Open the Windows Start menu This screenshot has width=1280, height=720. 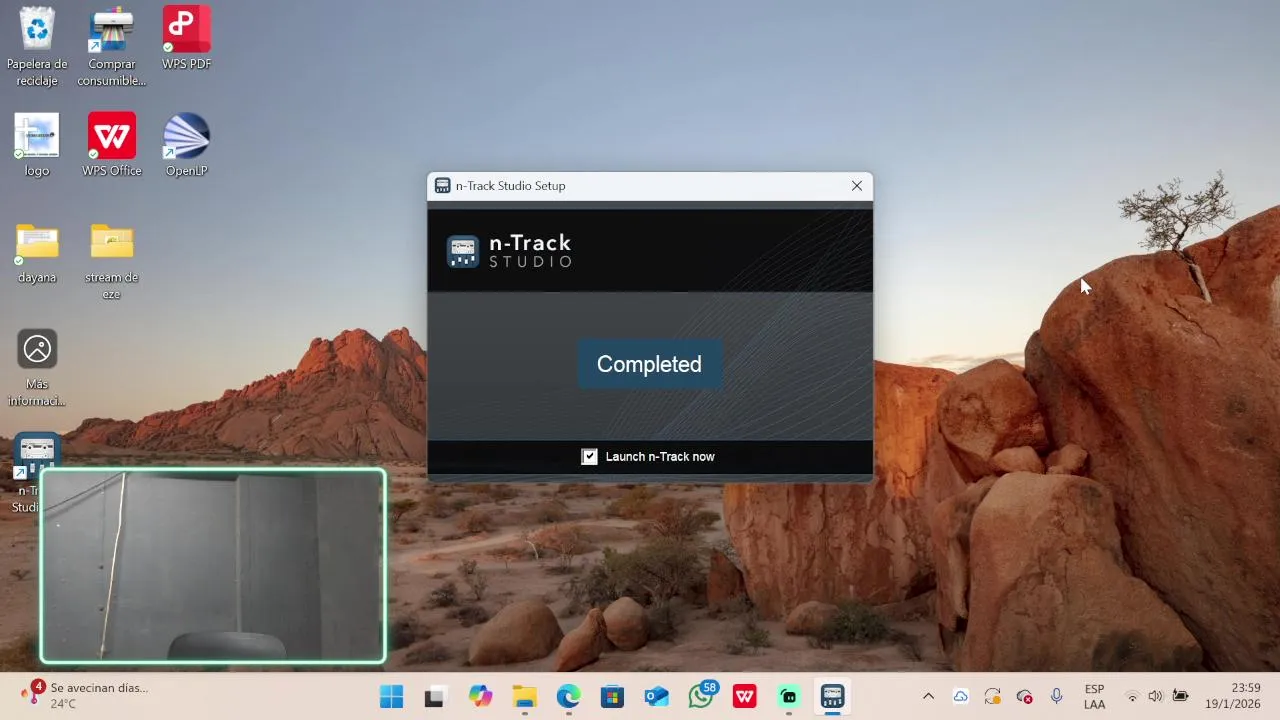(391, 696)
